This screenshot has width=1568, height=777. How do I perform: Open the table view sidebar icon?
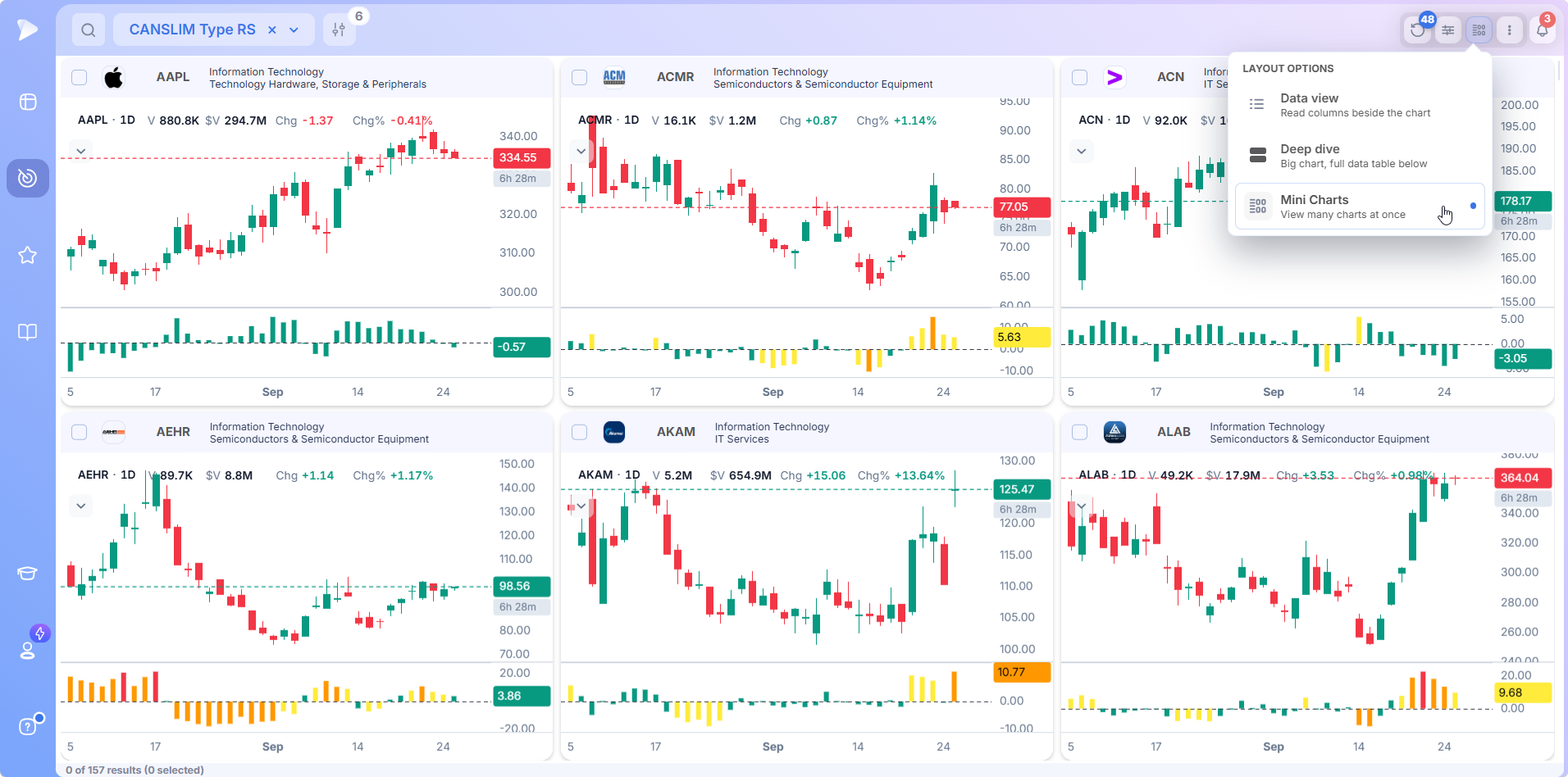click(x=28, y=102)
